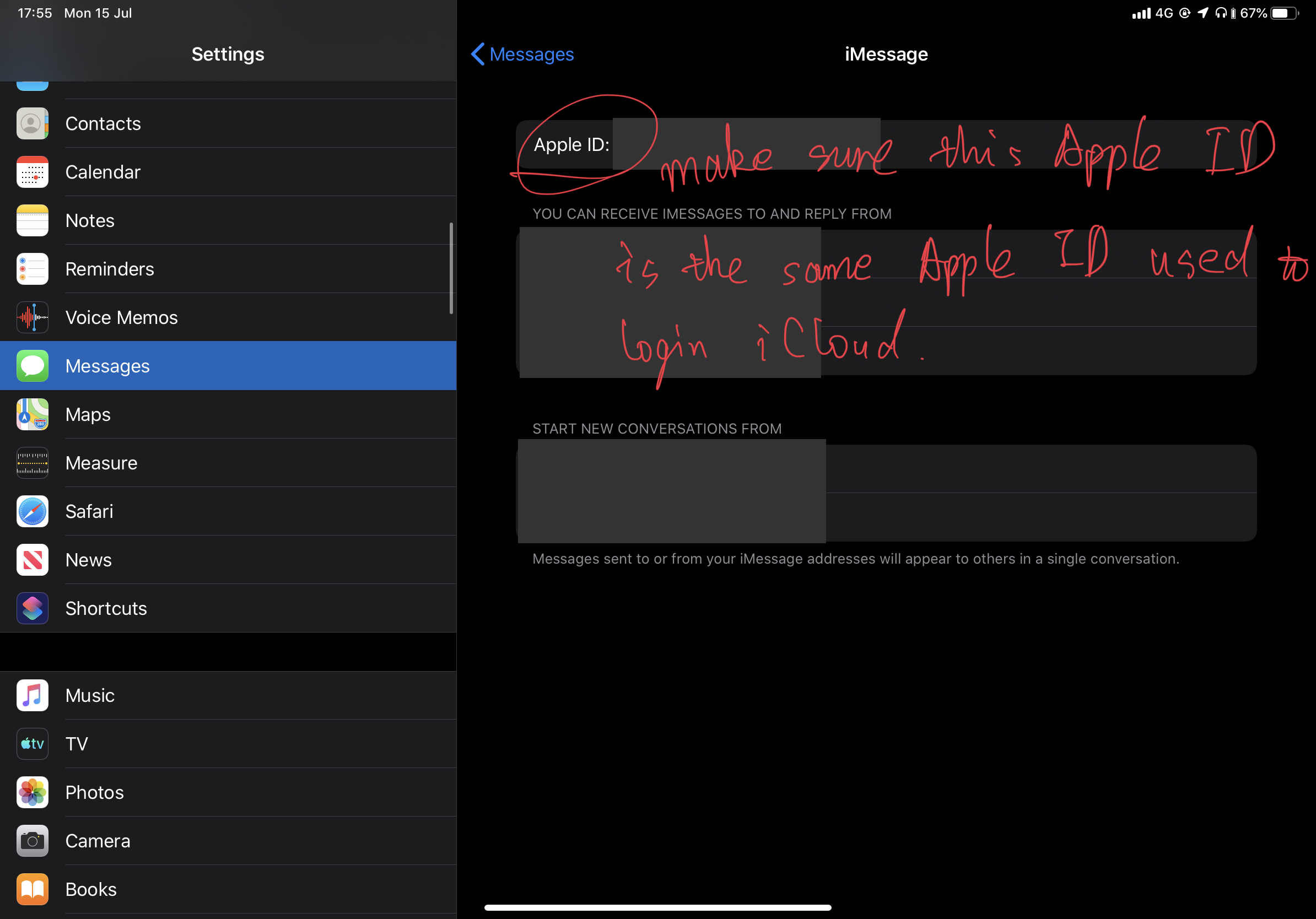1316x919 pixels.
Task: Select Messages in settings sidebar
Action: click(x=228, y=365)
